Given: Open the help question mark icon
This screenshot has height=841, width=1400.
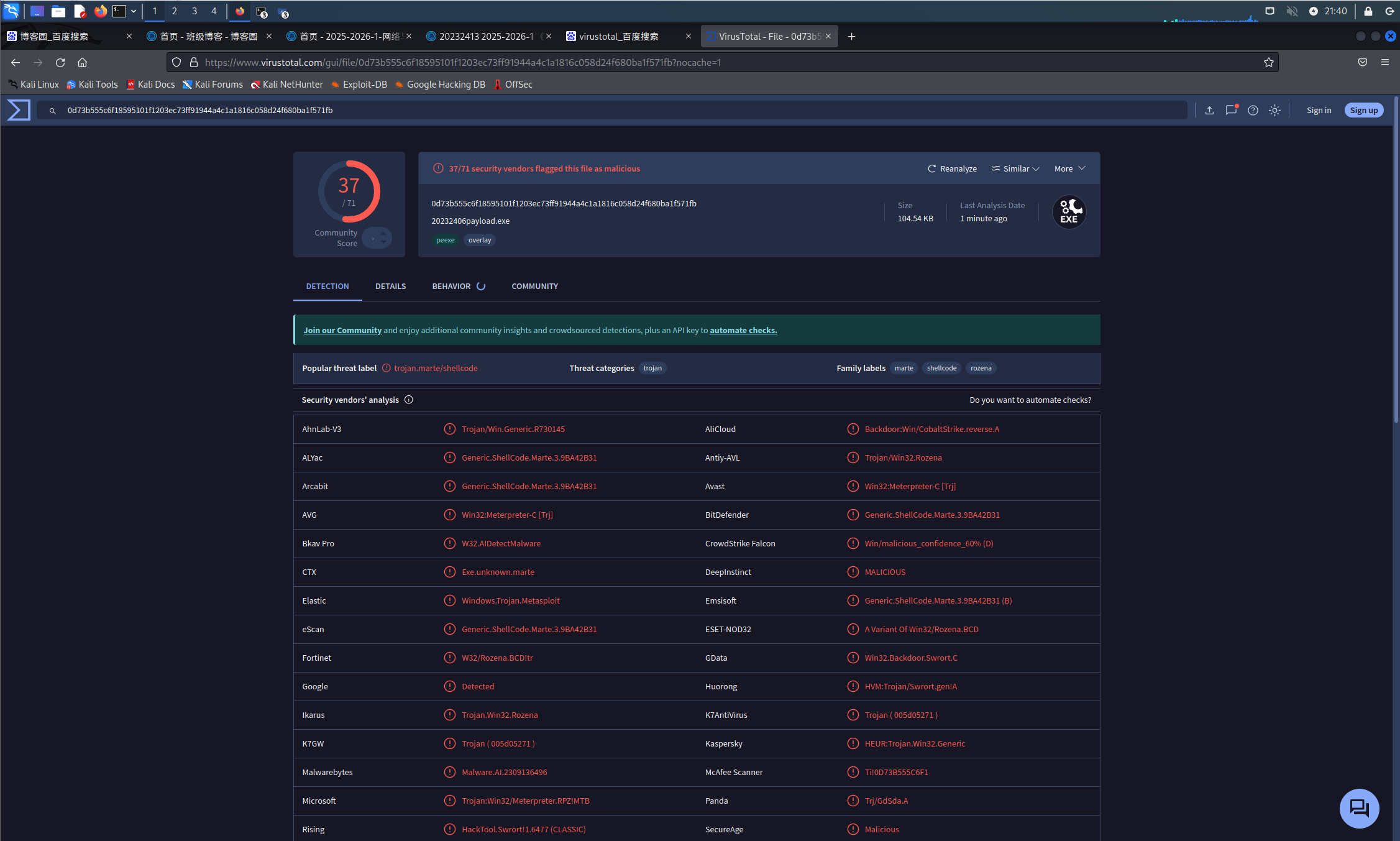Looking at the screenshot, I should click(1253, 110).
